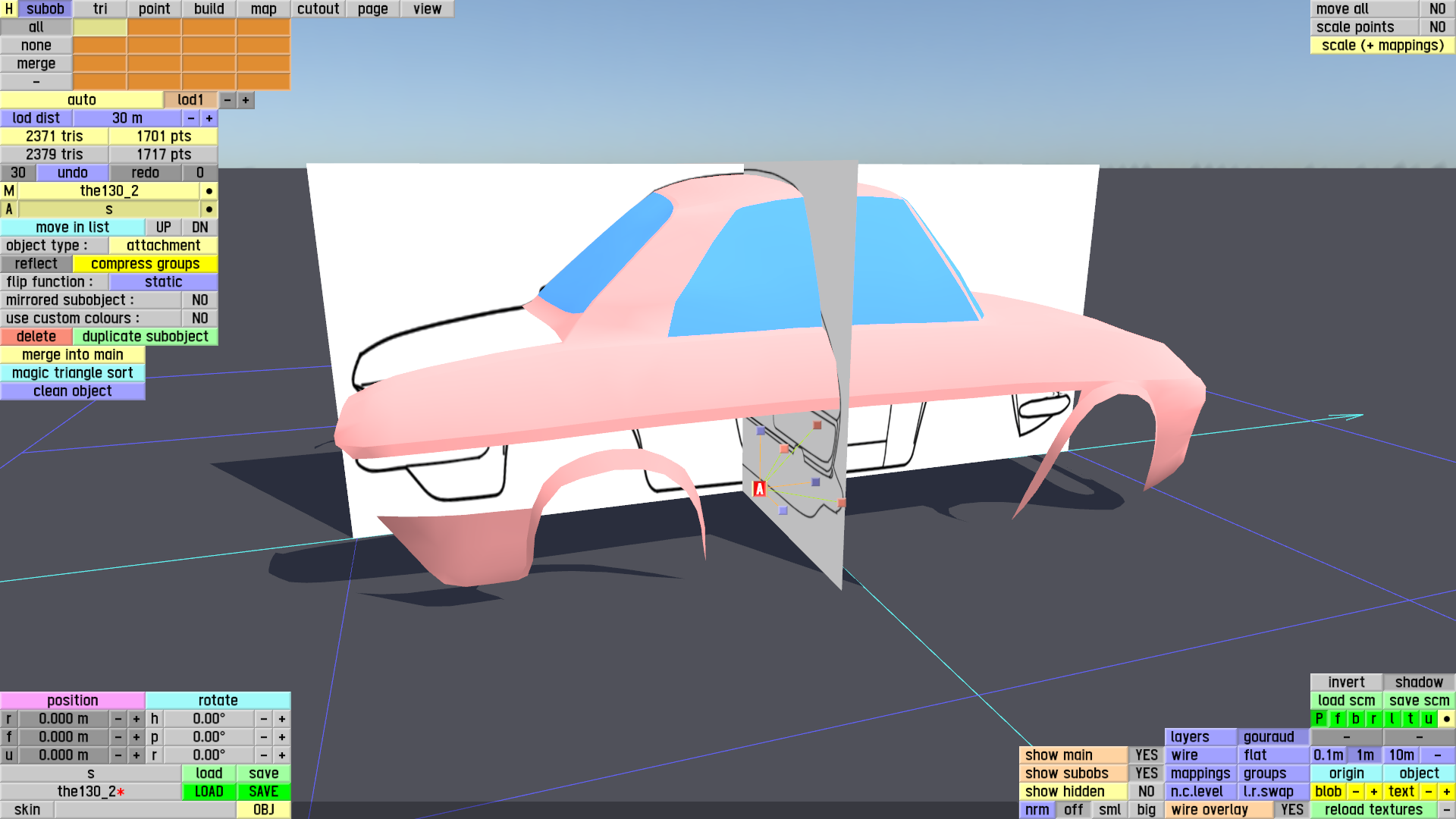
Task: Toggle show hidden NO value
Action: tap(1146, 792)
